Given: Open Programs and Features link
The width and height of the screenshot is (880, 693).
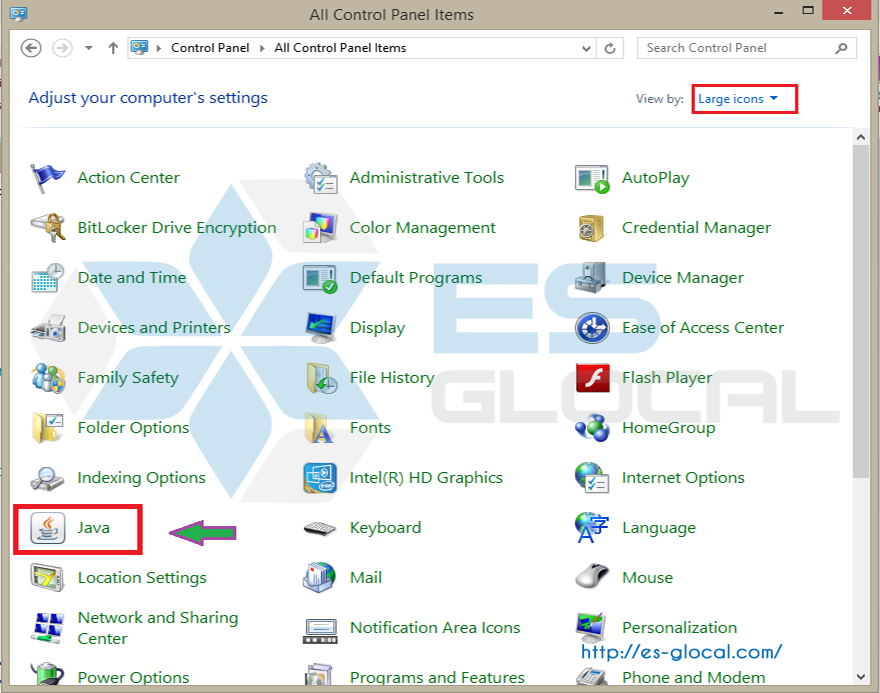Looking at the screenshot, I should tap(437, 677).
